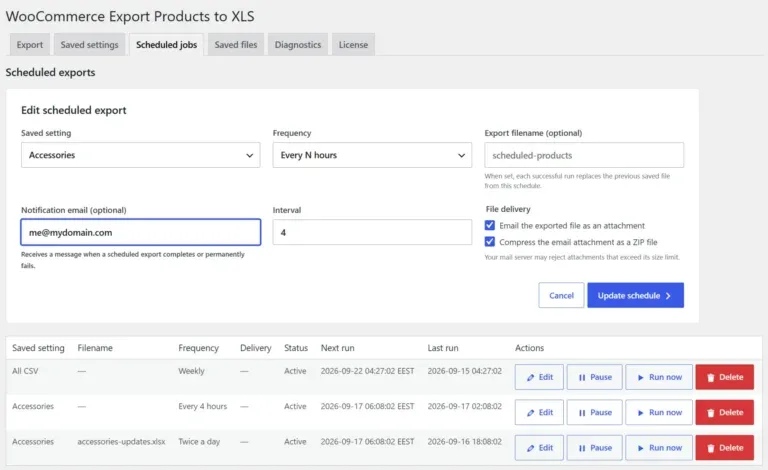Click last run 2026-09-15 04:27:02
Image resolution: width=768 pixels, height=470 pixels.
click(x=465, y=371)
